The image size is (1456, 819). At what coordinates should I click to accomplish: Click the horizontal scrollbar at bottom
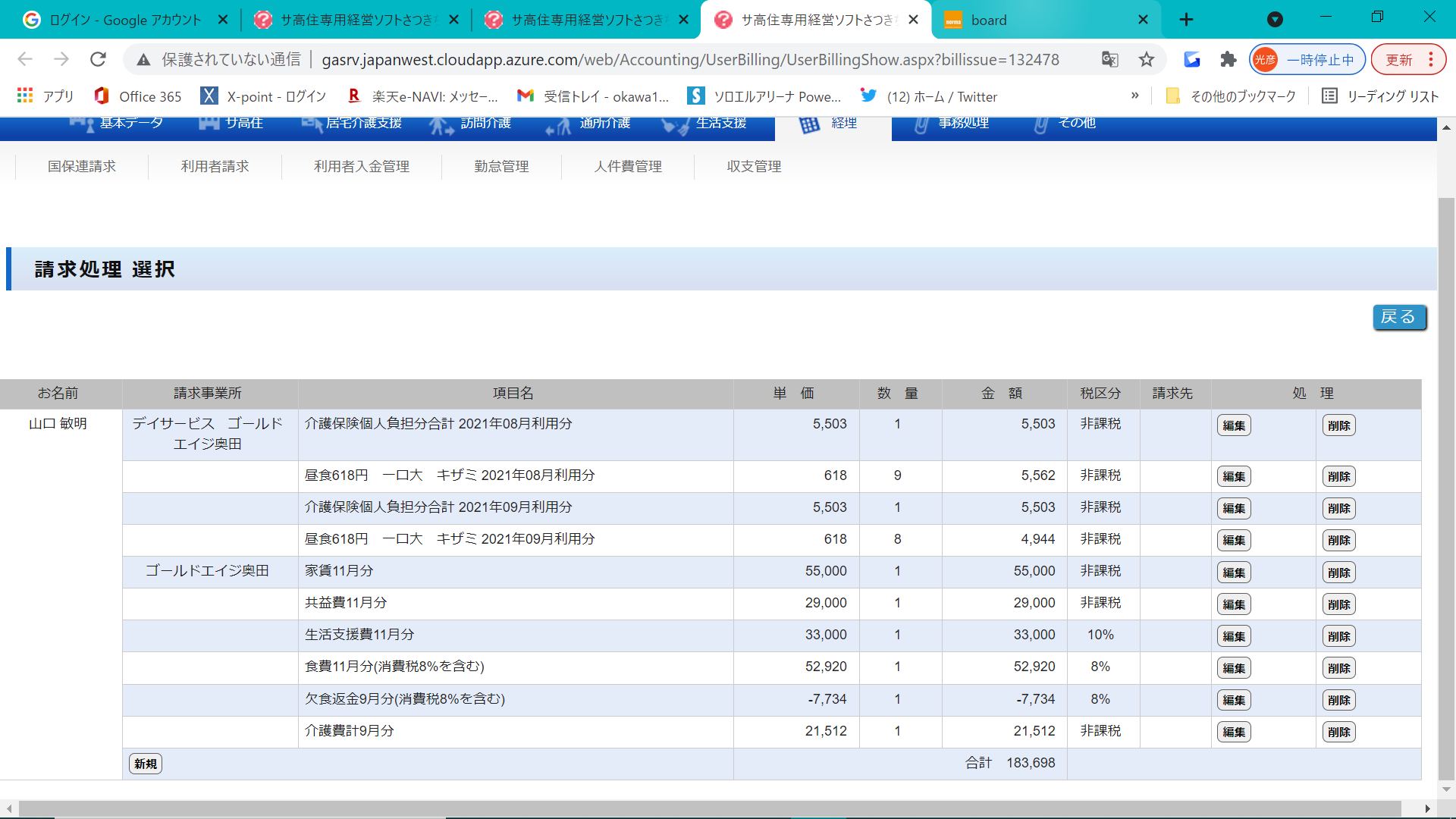pyautogui.click(x=709, y=808)
